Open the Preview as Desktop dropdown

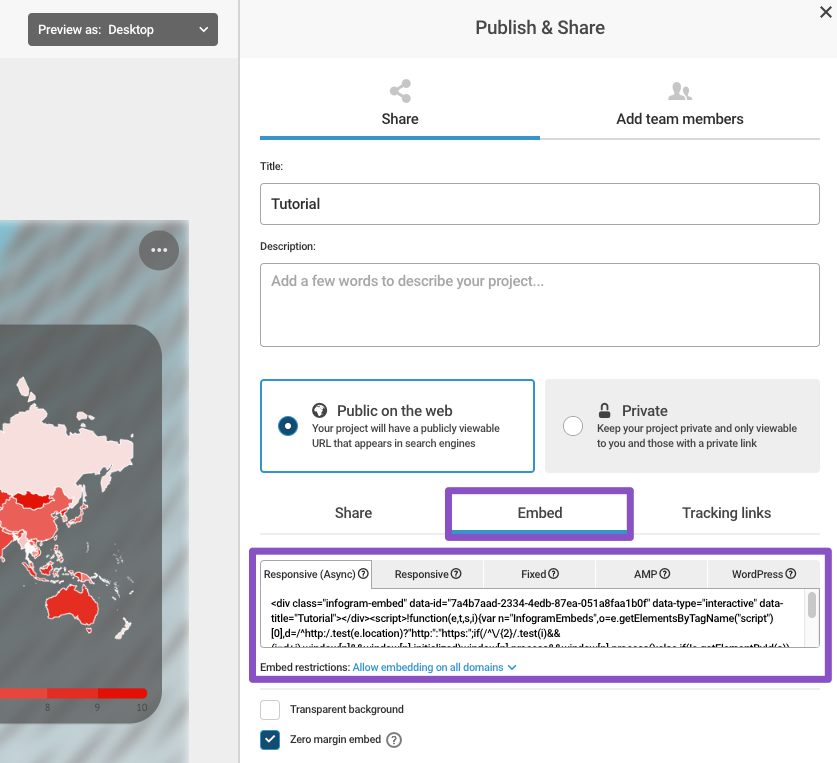pos(123,30)
